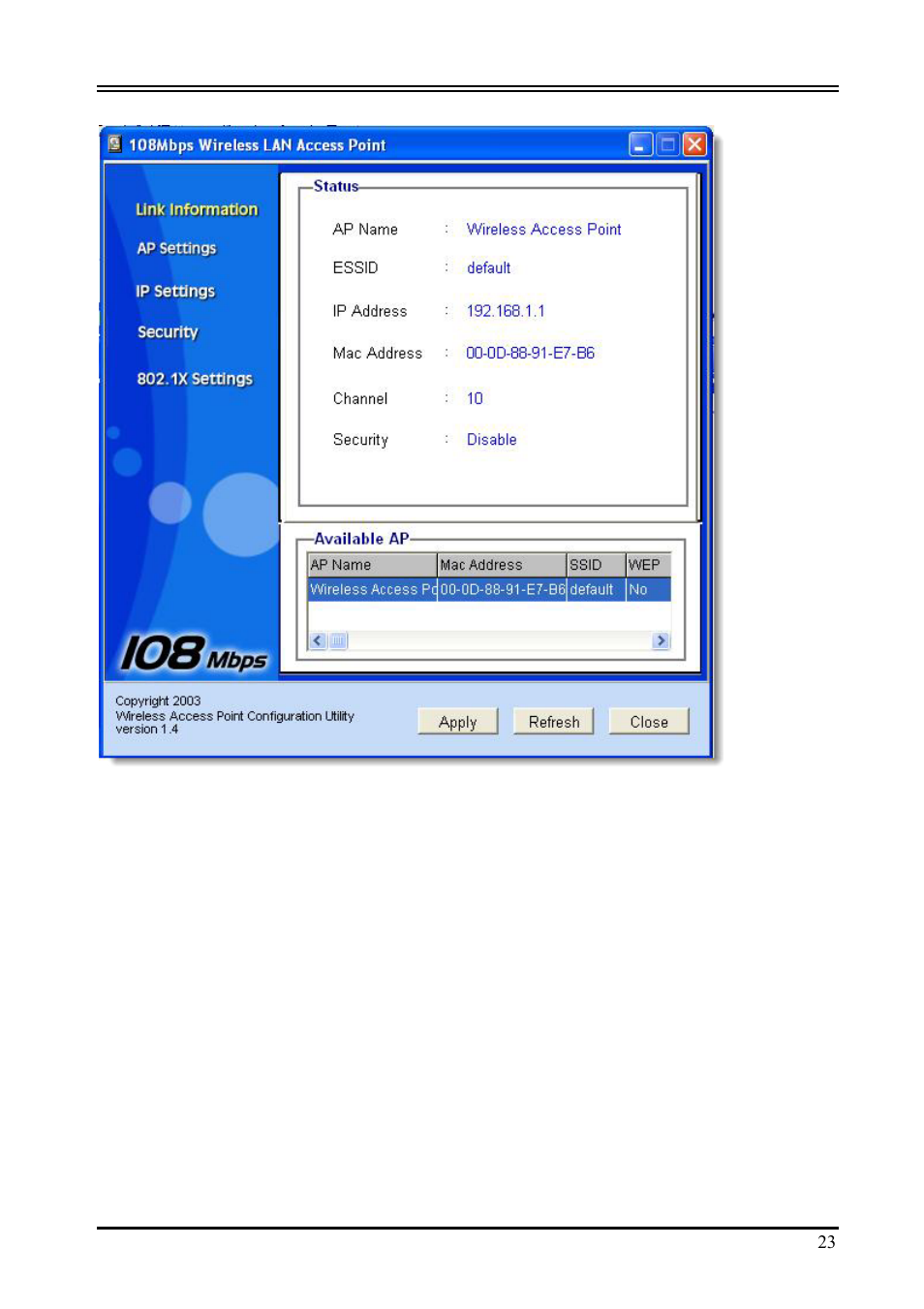Click the Apply button
The image size is (924, 1309).
pyautogui.click(x=458, y=722)
